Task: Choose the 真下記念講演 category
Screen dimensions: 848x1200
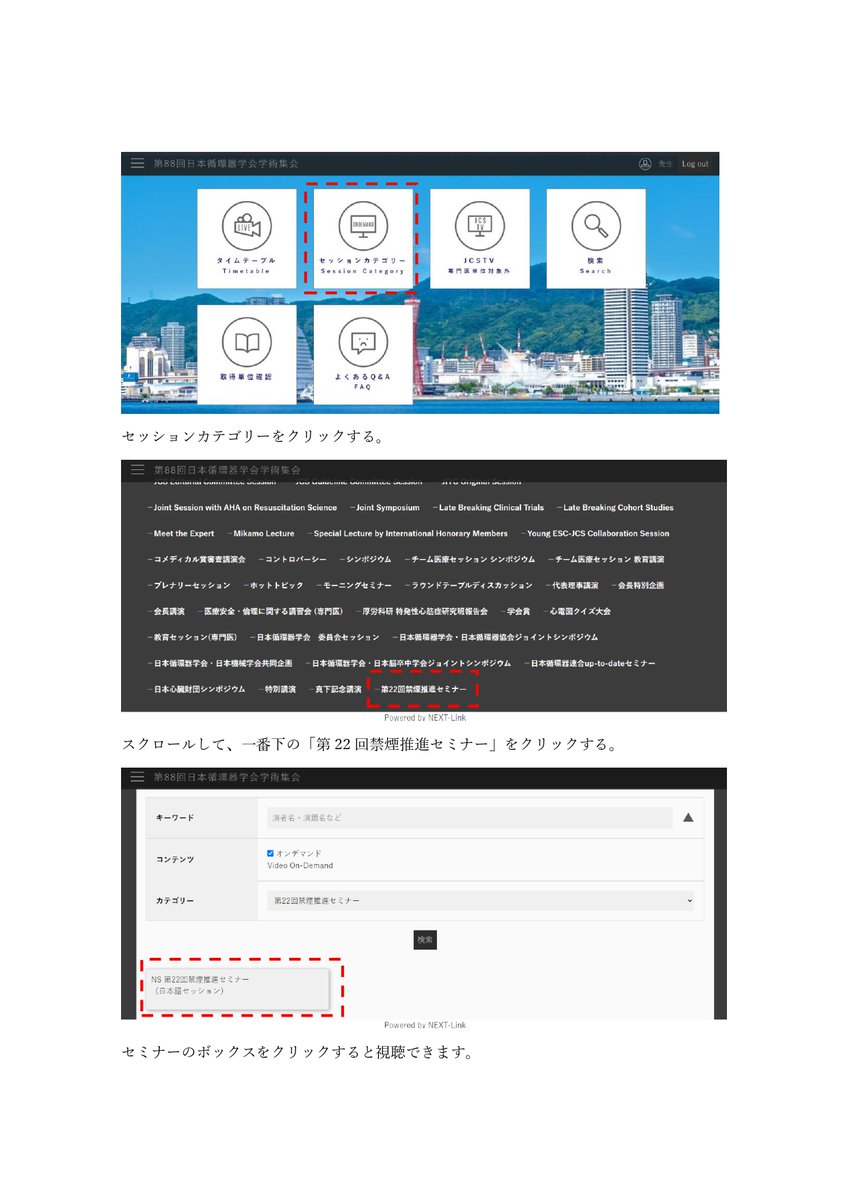Action: pyautogui.click(x=335, y=690)
